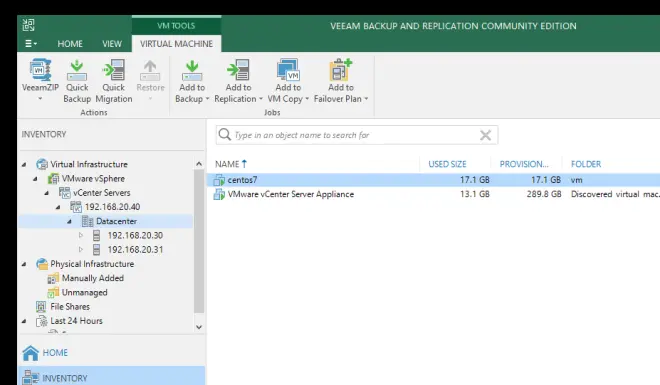Click the File Shares node icon
The width and height of the screenshot is (660, 385).
pyautogui.click(x=41, y=306)
